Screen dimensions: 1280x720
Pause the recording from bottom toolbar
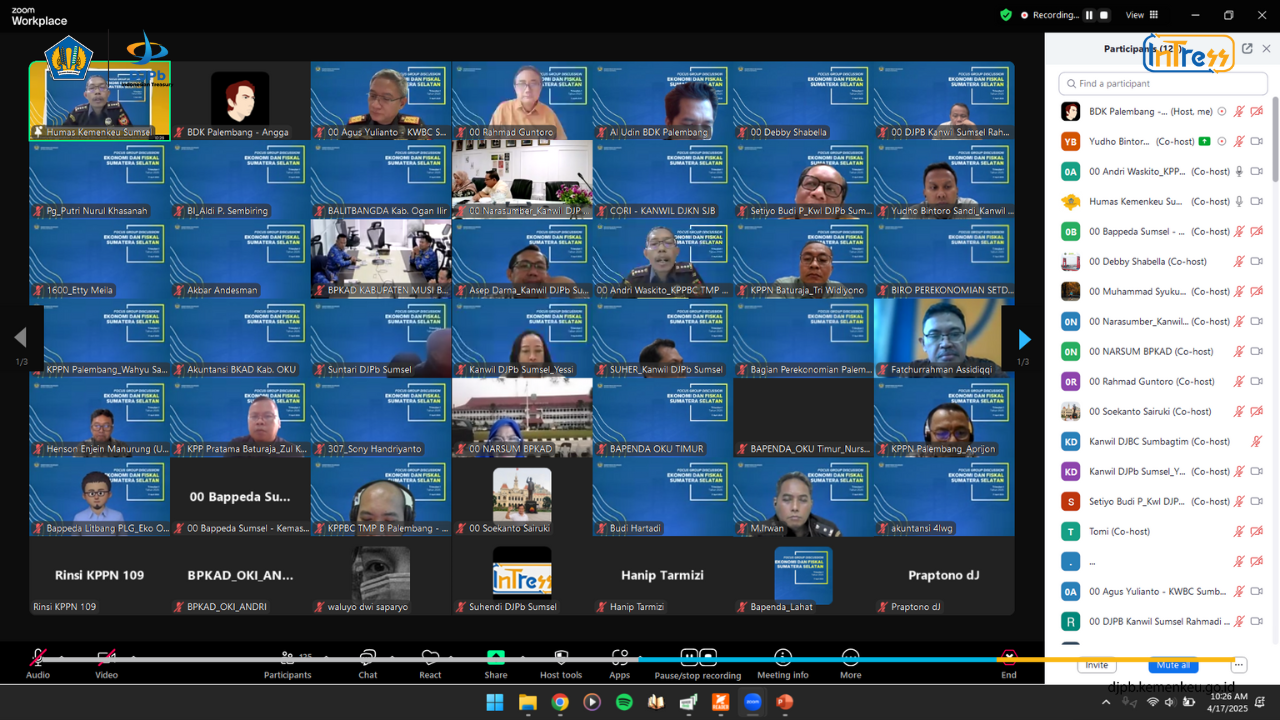pos(689,657)
